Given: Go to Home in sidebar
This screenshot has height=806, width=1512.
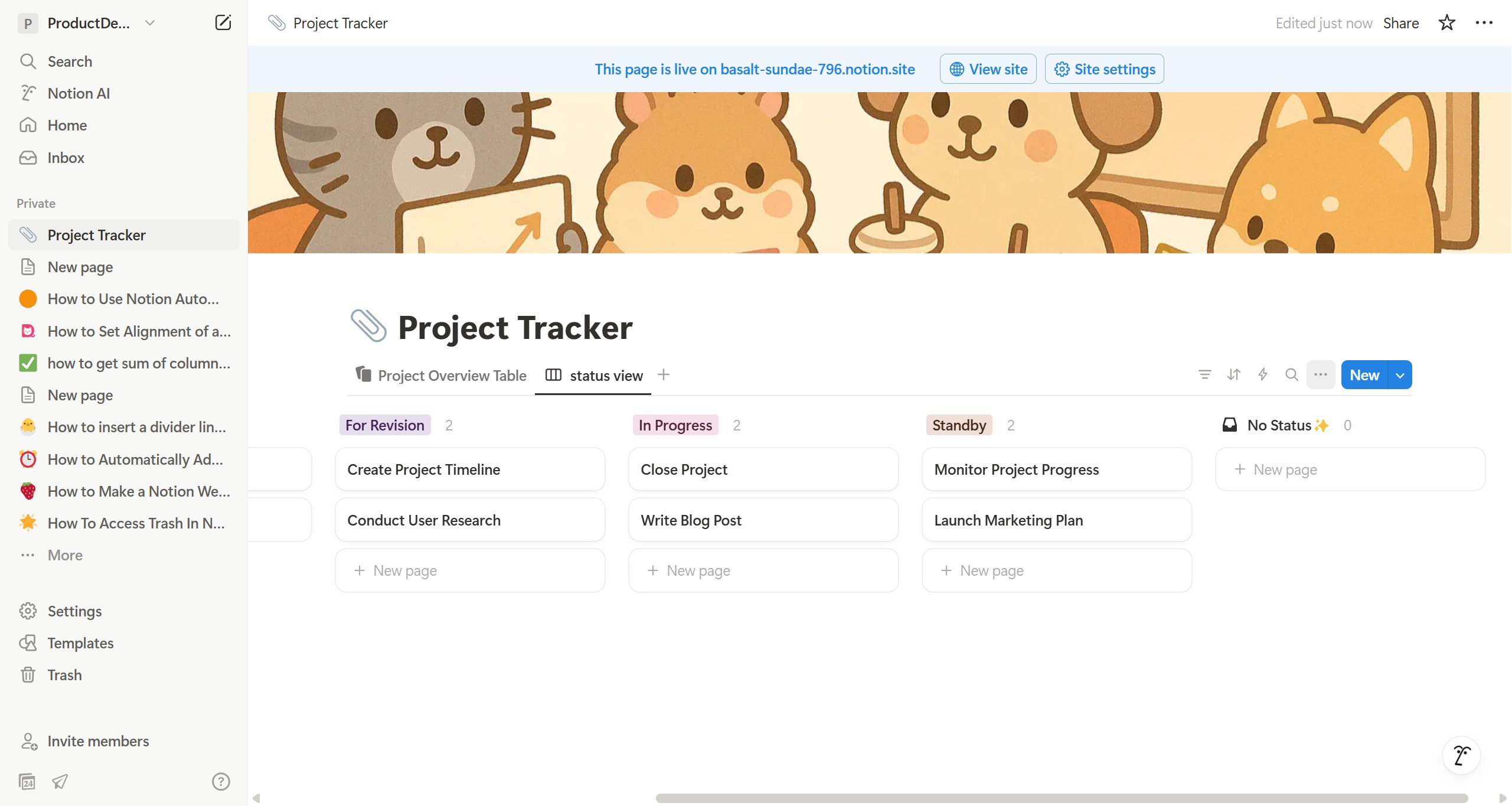Looking at the screenshot, I should (x=124, y=125).
